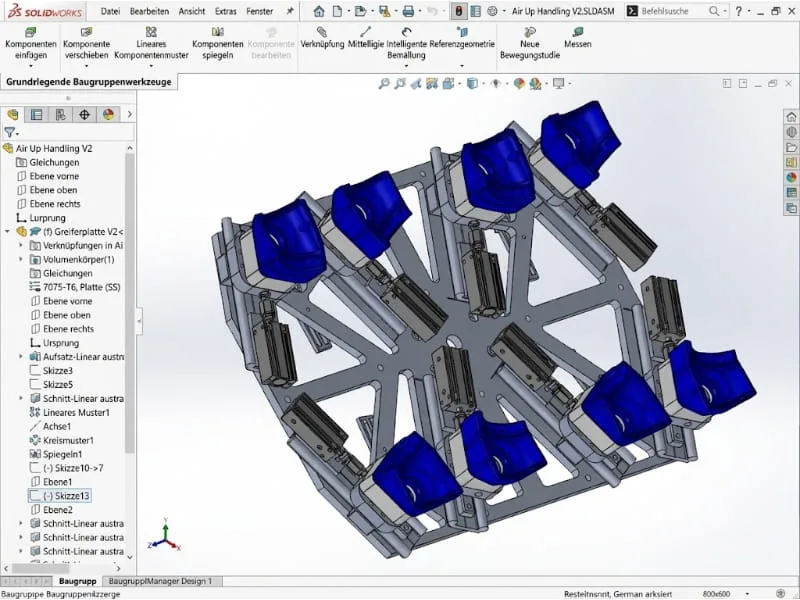Open the FeatureManager design tree tab

(13, 114)
